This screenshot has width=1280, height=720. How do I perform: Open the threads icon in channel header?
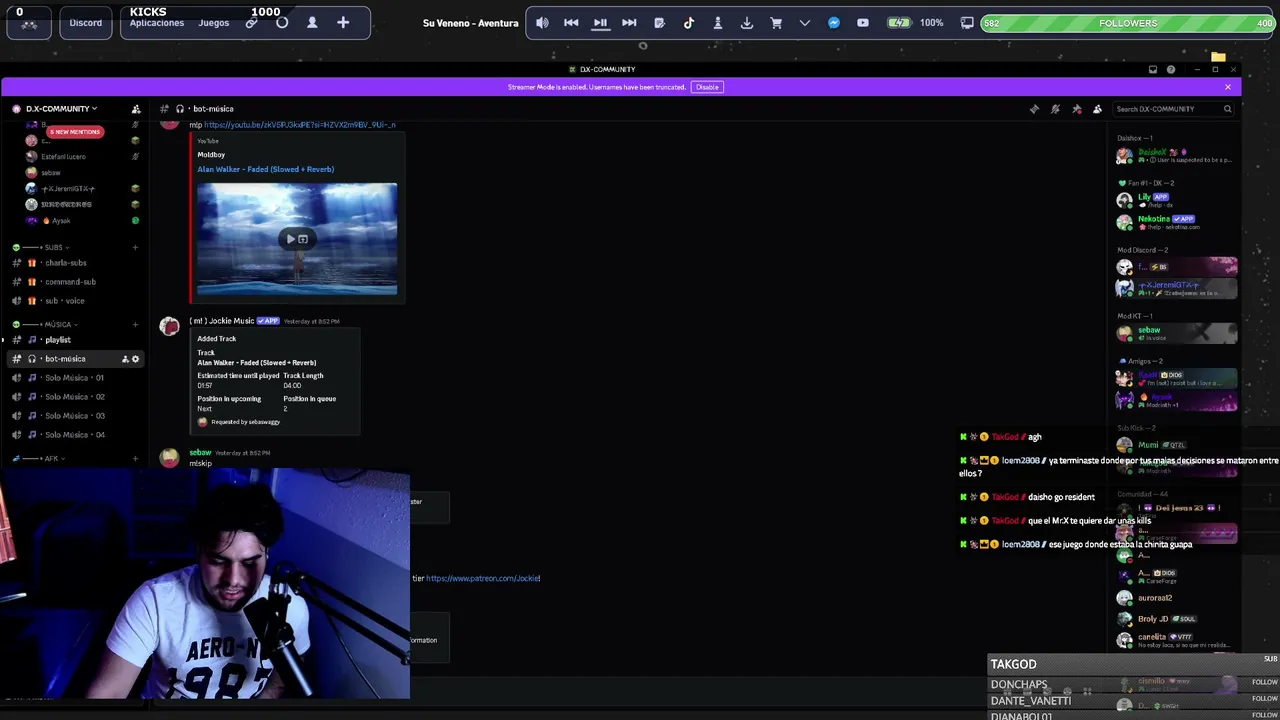click(x=1034, y=109)
